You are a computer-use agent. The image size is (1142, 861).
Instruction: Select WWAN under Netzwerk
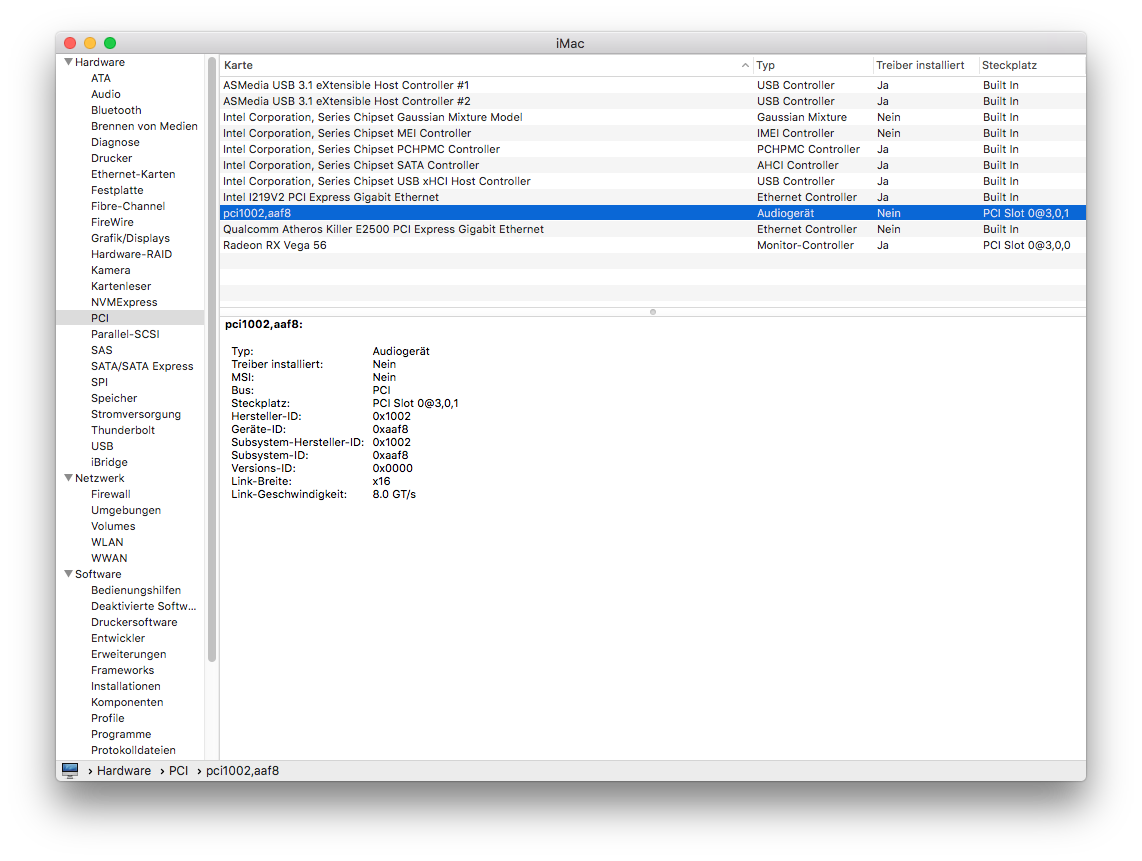(x=109, y=559)
